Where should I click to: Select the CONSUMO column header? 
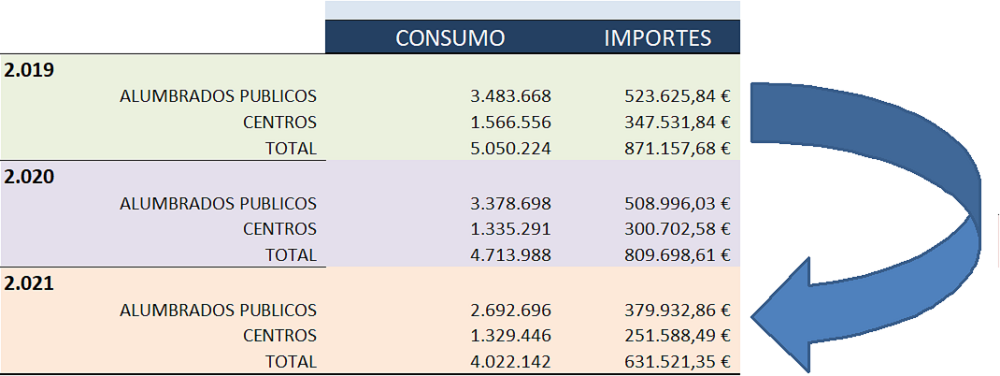(x=450, y=38)
